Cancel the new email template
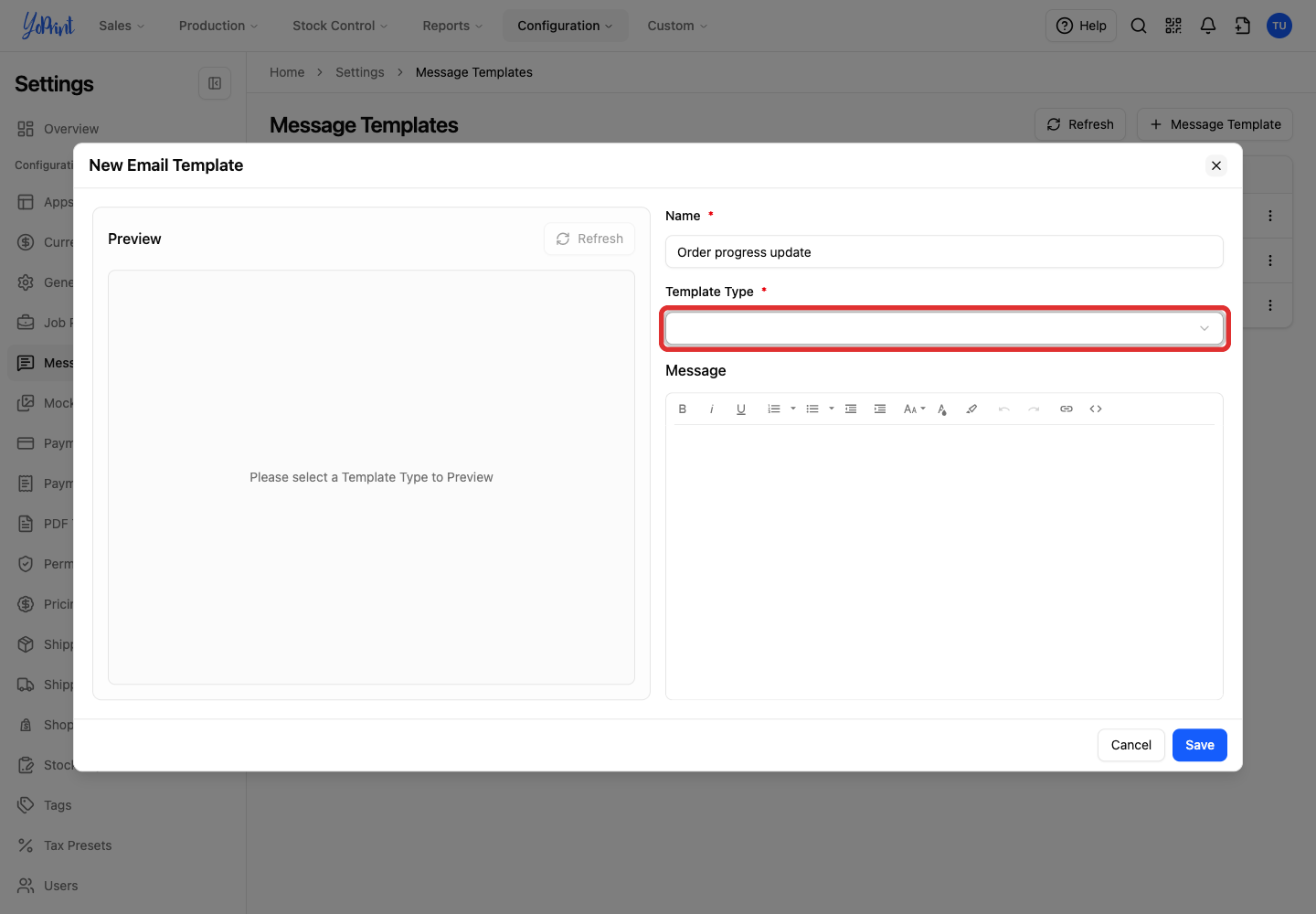The width and height of the screenshot is (1316, 914). point(1131,745)
